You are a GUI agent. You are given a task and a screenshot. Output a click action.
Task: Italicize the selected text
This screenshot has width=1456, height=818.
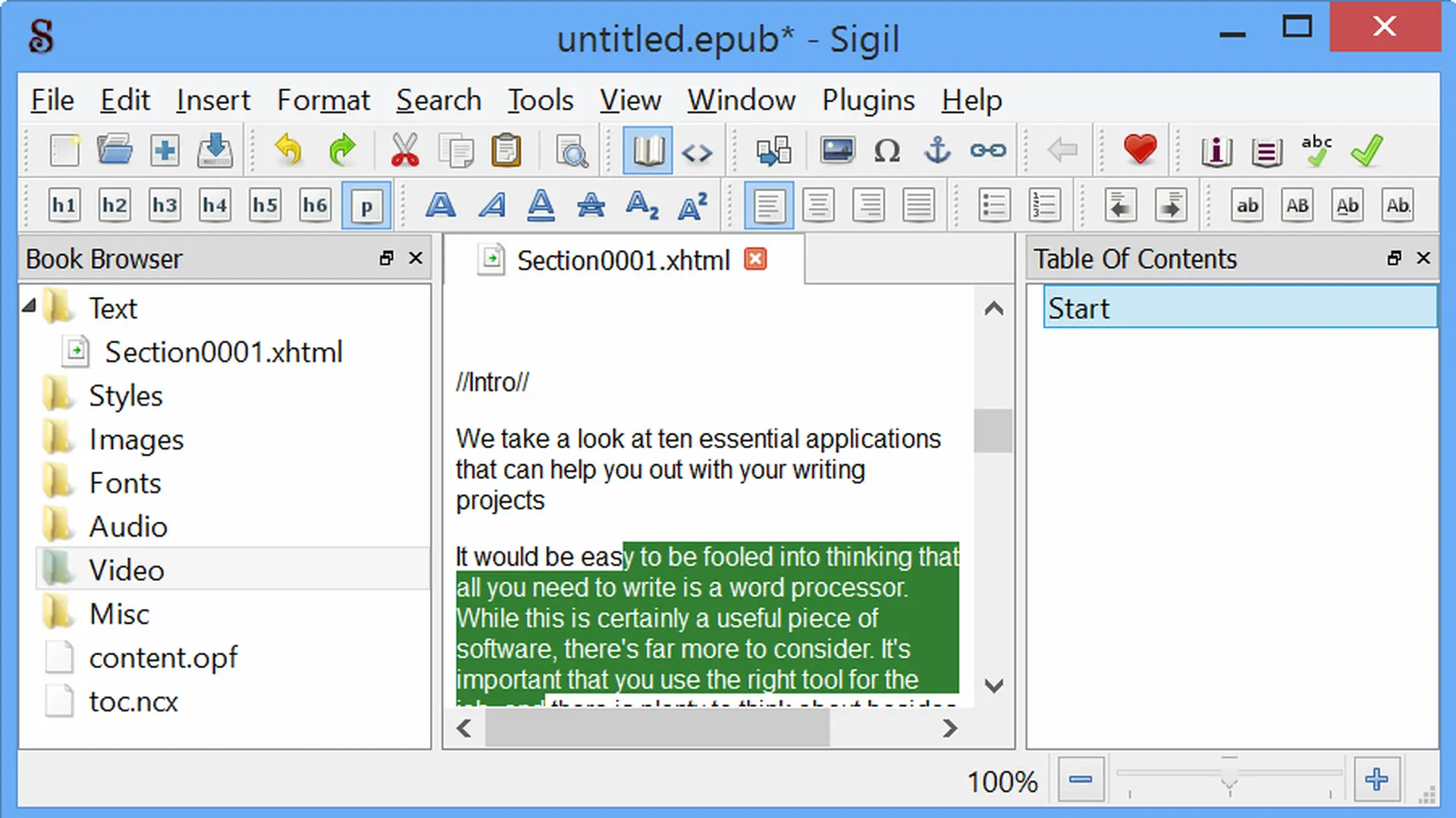pyautogui.click(x=491, y=205)
